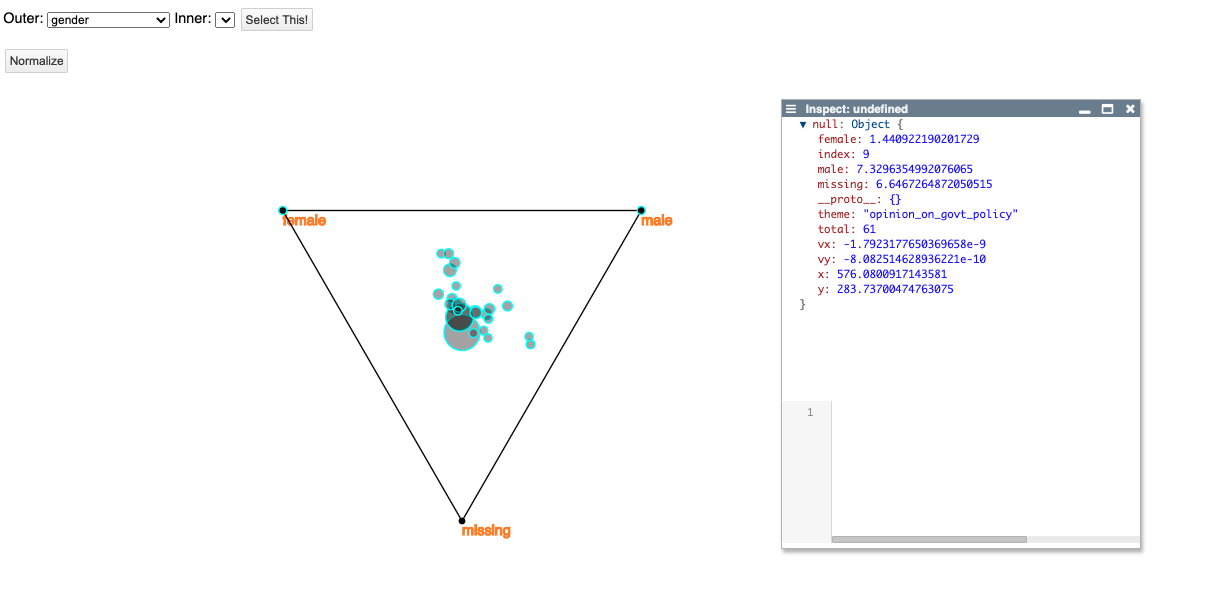Click the orange "missing" axis label
Image resolution: width=1221 pixels, height=615 pixels.
tap(486, 531)
